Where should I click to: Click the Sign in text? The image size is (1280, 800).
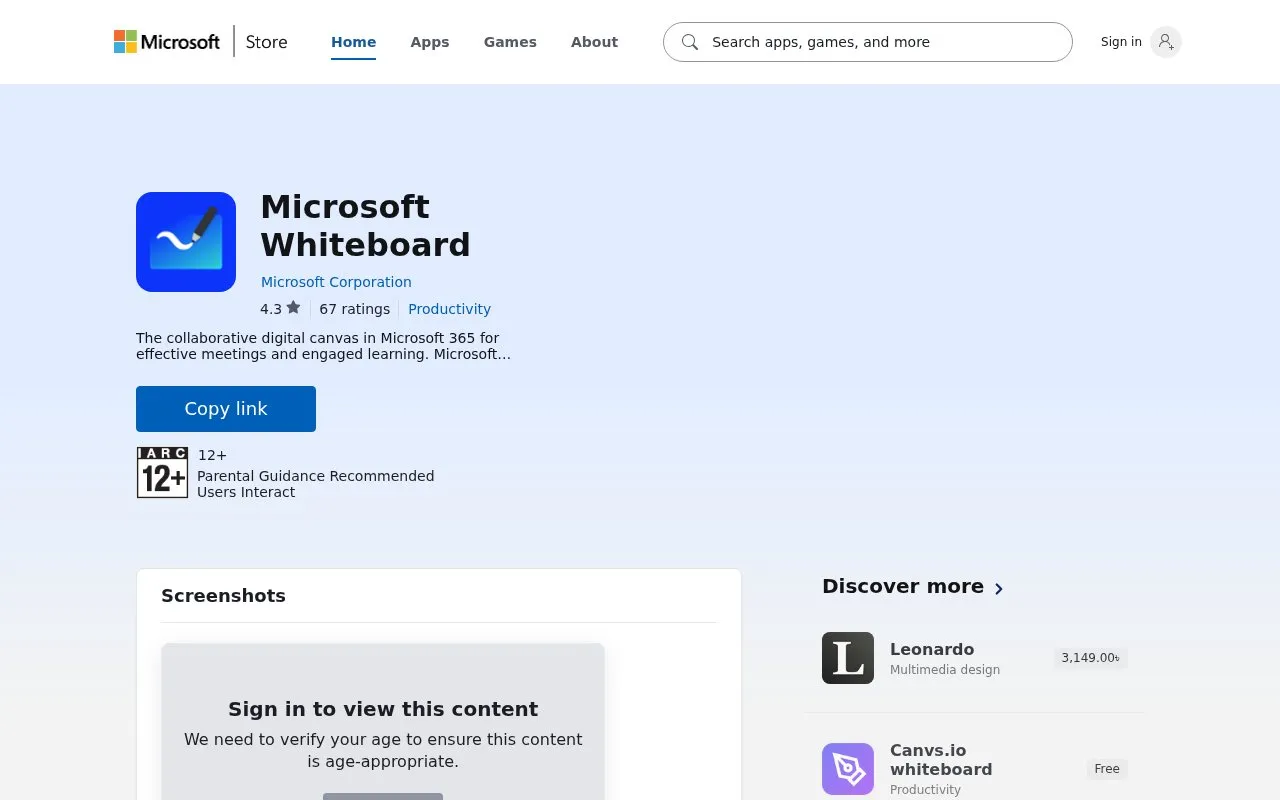tap(1121, 42)
